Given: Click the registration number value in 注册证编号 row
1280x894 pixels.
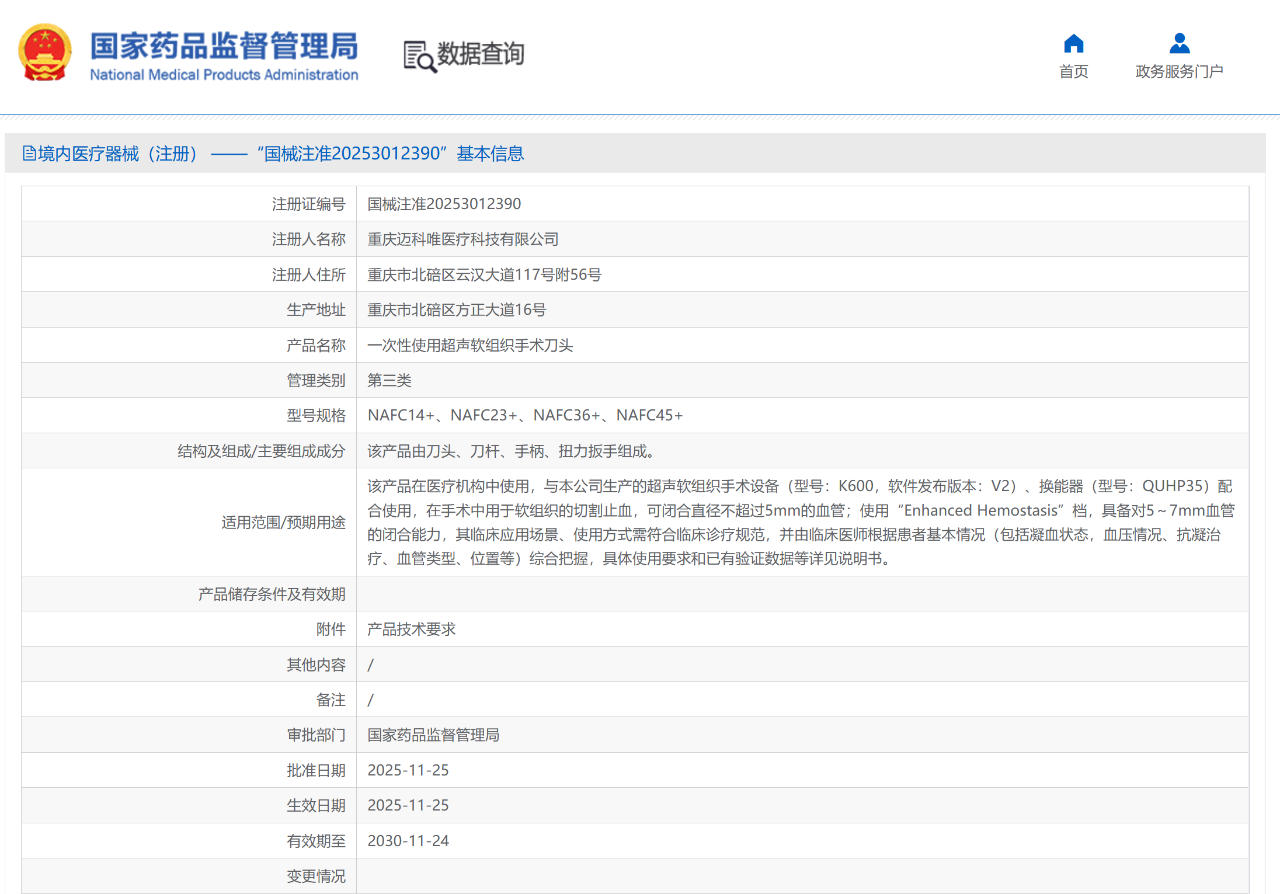Looking at the screenshot, I should click(444, 204).
